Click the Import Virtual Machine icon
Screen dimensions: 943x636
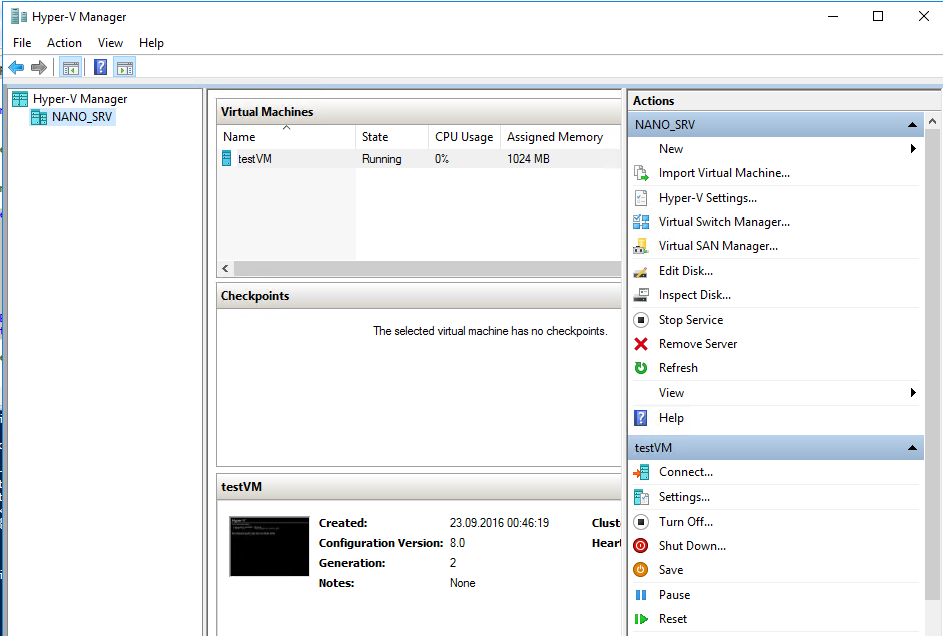(641, 173)
